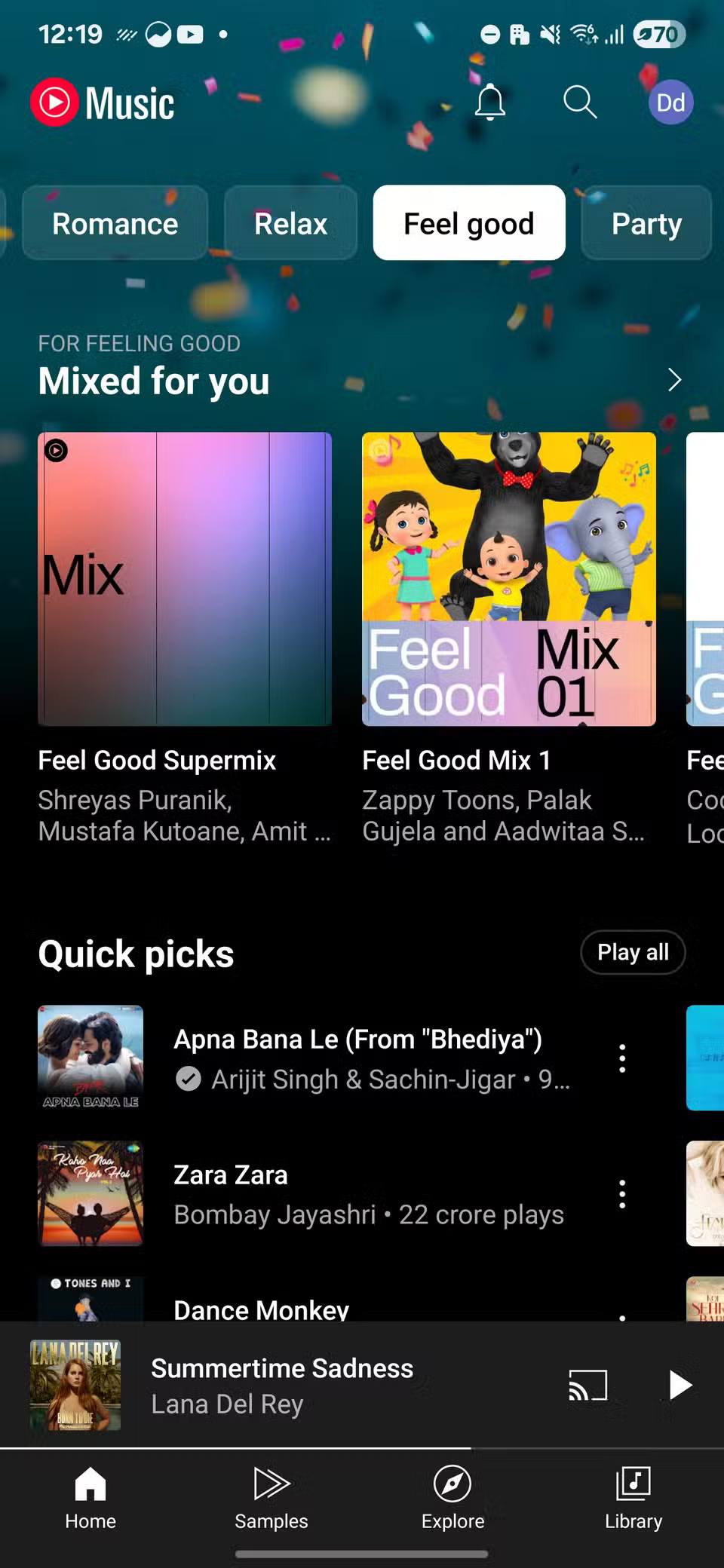Screen dimensions: 724x1568
Task: Open more options for Apna Bana Le
Action: (x=622, y=1058)
